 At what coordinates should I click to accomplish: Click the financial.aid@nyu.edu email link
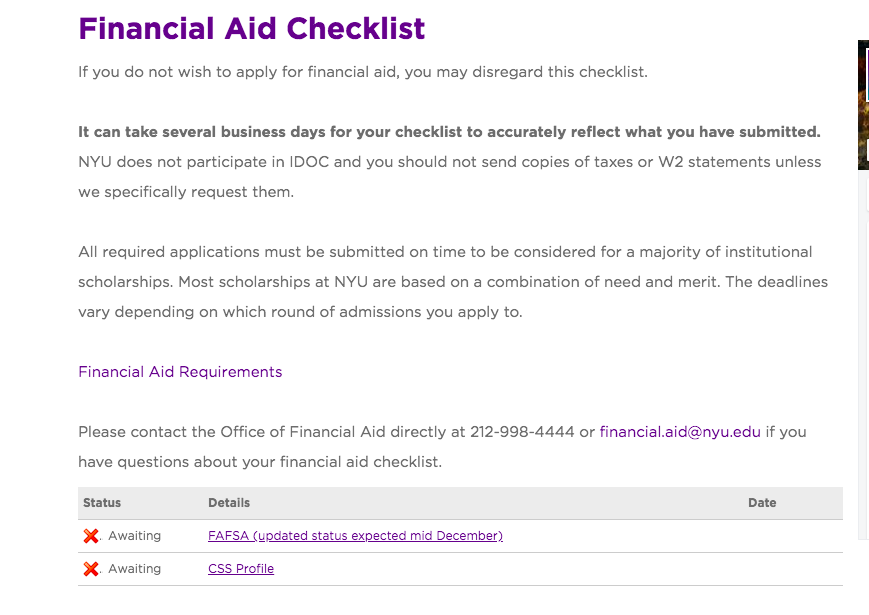point(680,432)
